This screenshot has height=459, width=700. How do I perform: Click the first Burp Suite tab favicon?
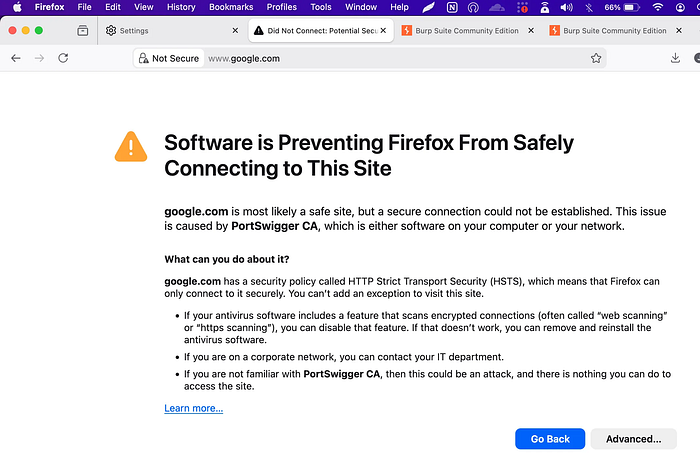click(407, 30)
